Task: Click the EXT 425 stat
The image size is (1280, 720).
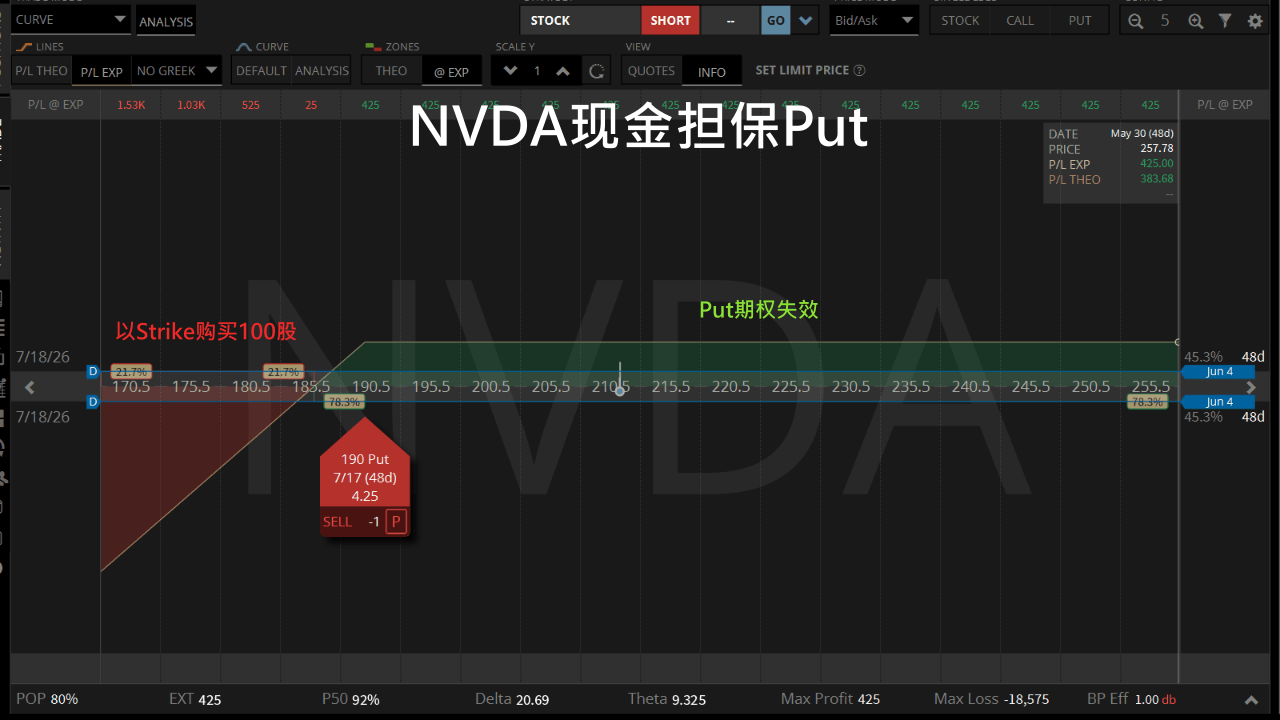Action: click(x=195, y=699)
